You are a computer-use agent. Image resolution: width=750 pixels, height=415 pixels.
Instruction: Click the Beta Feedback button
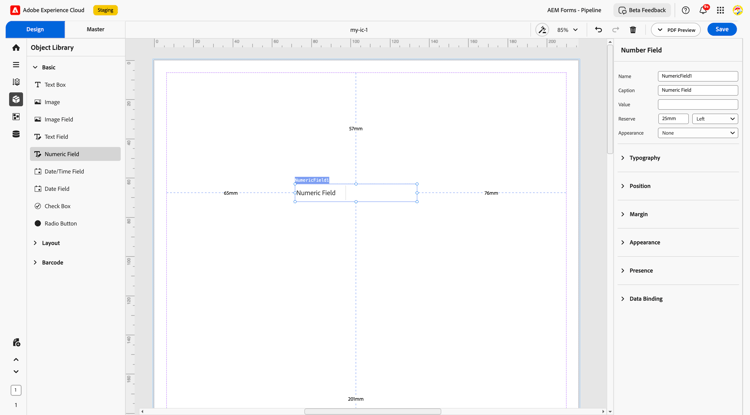(642, 10)
